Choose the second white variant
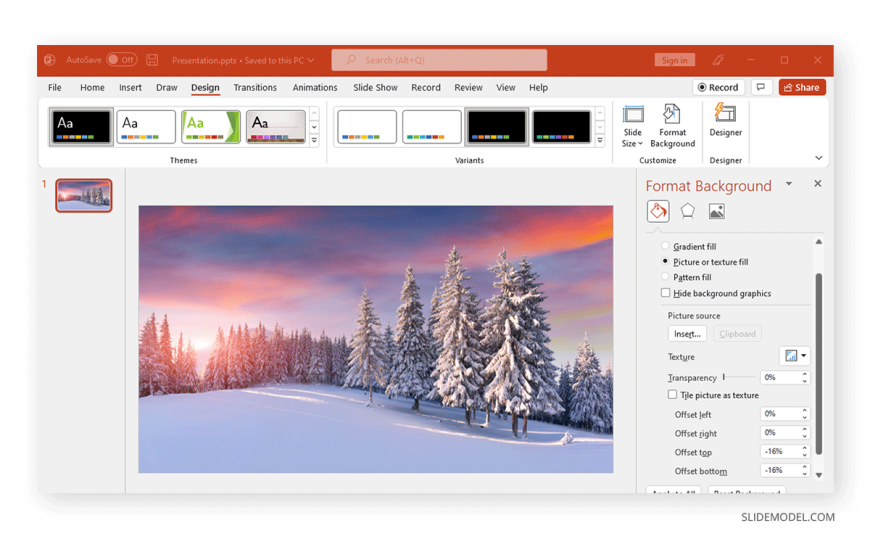Screen dimensions: 870x539 click(432, 127)
